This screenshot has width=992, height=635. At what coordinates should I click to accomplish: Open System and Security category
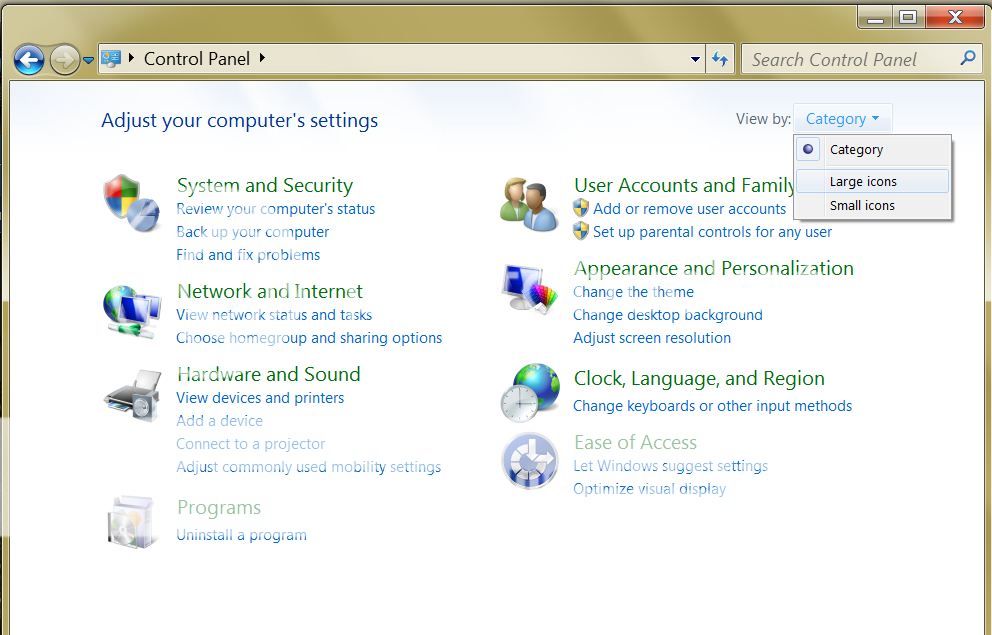(264, 185)
